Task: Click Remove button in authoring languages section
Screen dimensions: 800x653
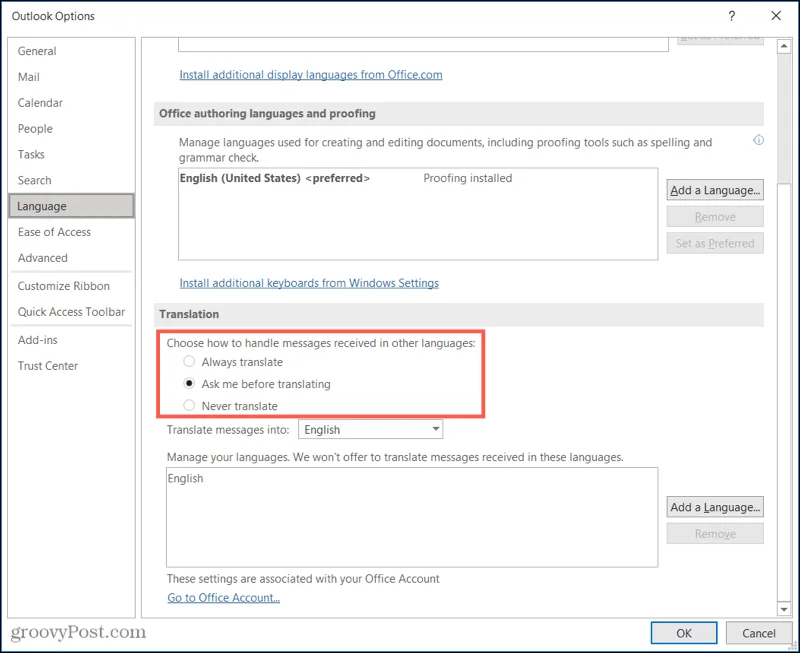Action: [x=715, y=217]
